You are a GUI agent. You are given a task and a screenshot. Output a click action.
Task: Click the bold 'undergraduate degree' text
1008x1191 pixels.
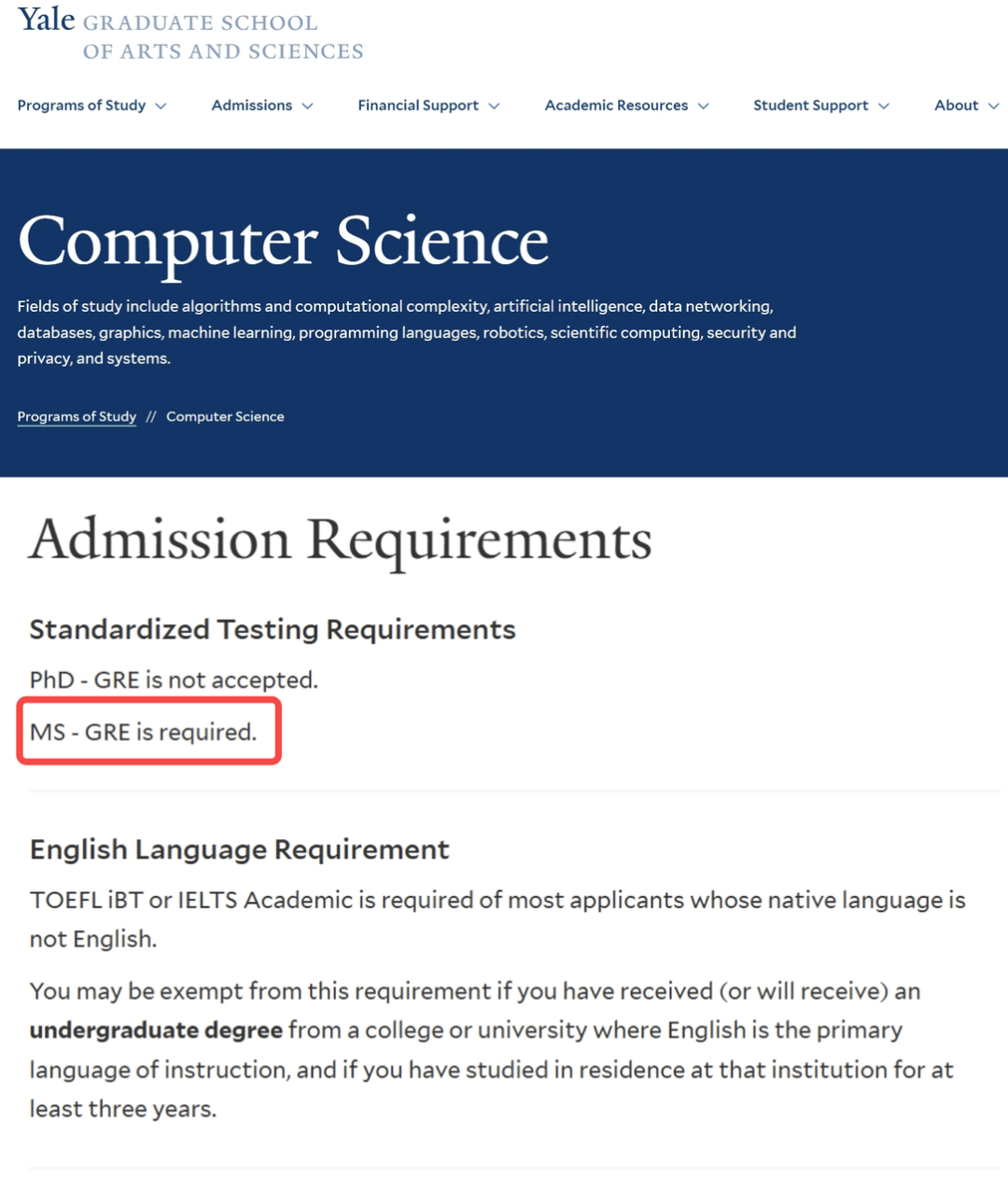coord(156,1030)
